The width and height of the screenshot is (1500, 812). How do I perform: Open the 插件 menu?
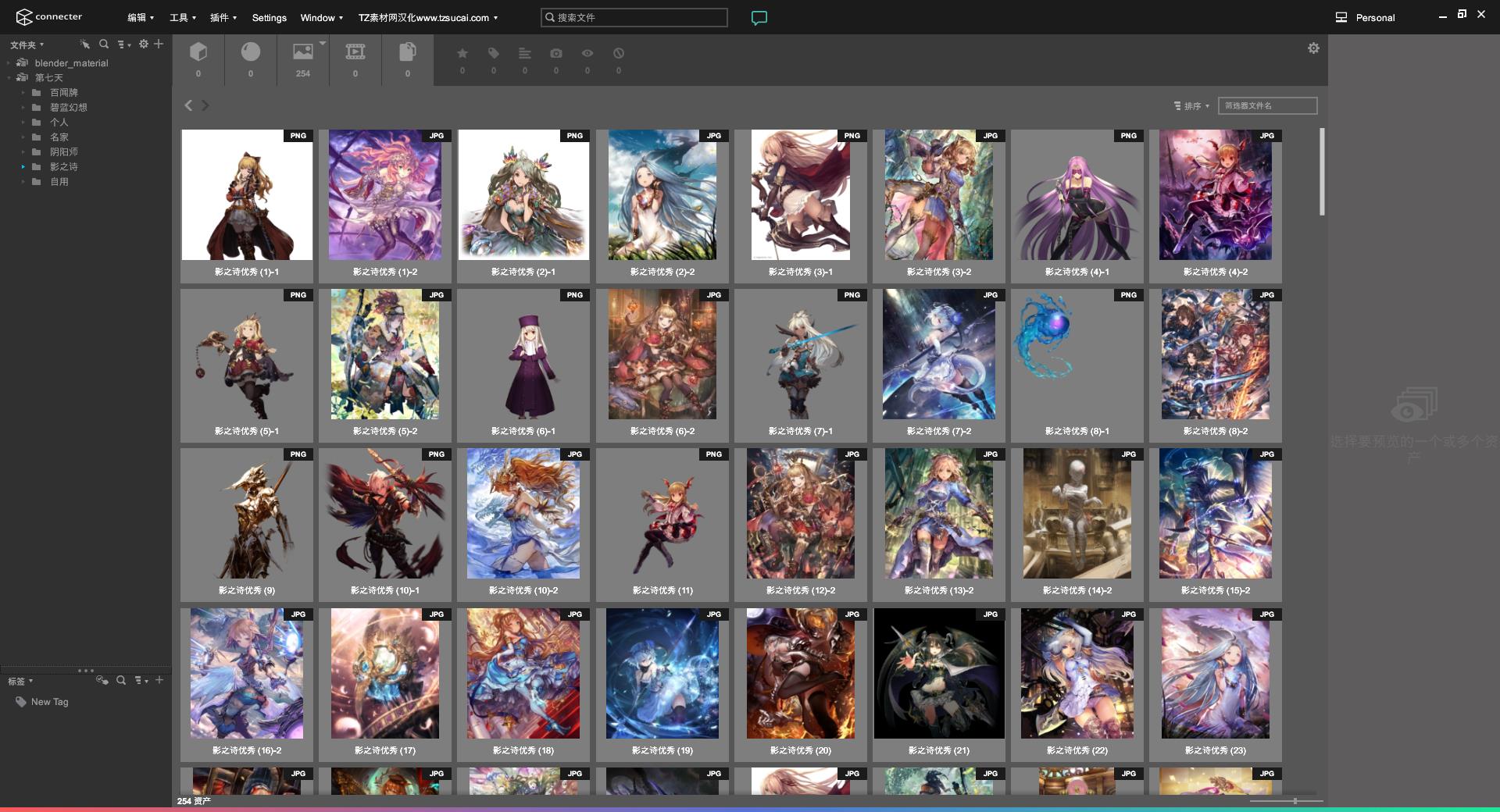pos(223,17)
